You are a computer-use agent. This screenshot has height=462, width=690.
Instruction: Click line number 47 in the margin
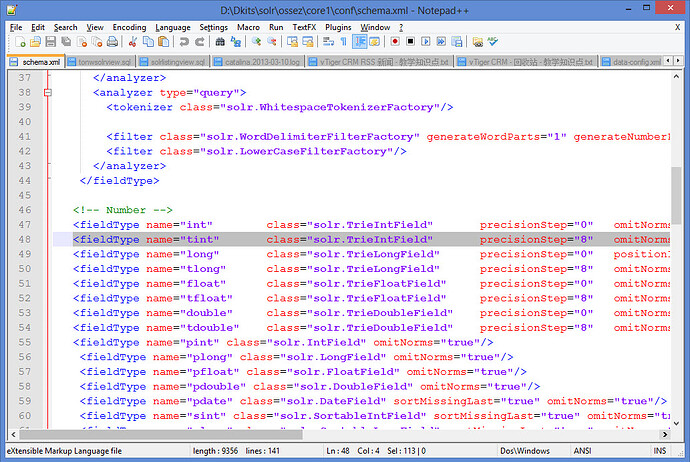click(x=25, y=225)
